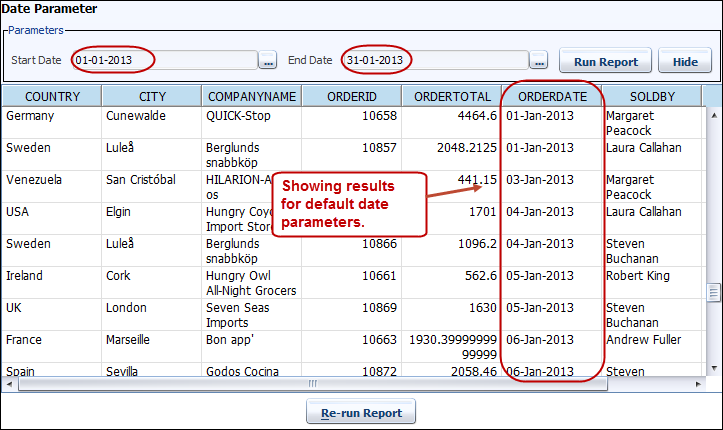The image size is (723, 430).
Task: Open the End Date picker ellipsis button
Action: [x=539, y=62]
